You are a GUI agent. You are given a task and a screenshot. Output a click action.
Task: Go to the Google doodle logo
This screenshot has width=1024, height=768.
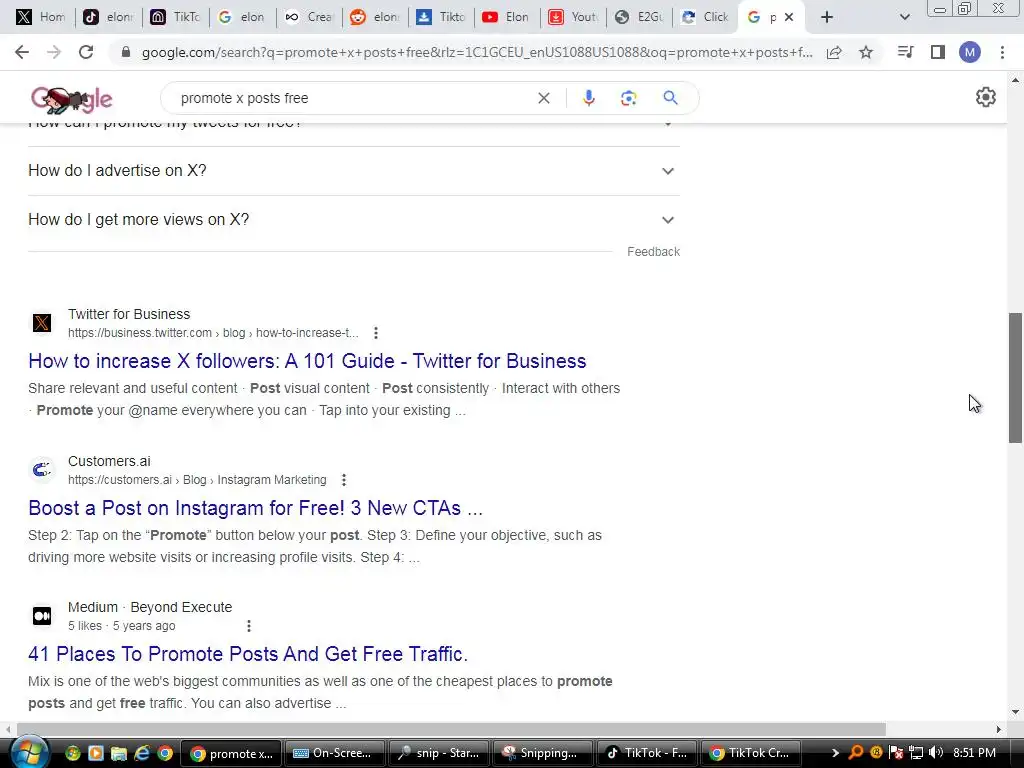tap(72, 99)
